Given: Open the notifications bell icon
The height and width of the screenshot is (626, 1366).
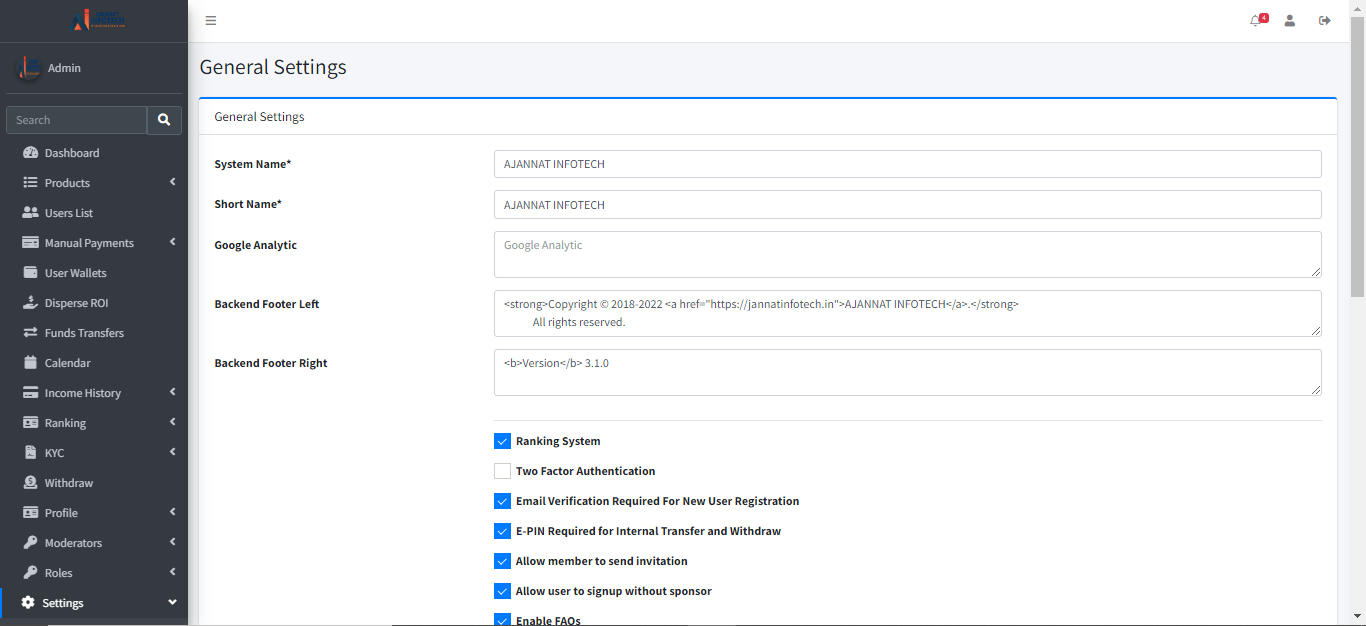Looking at the screenshot, I should coord(1256,21).
